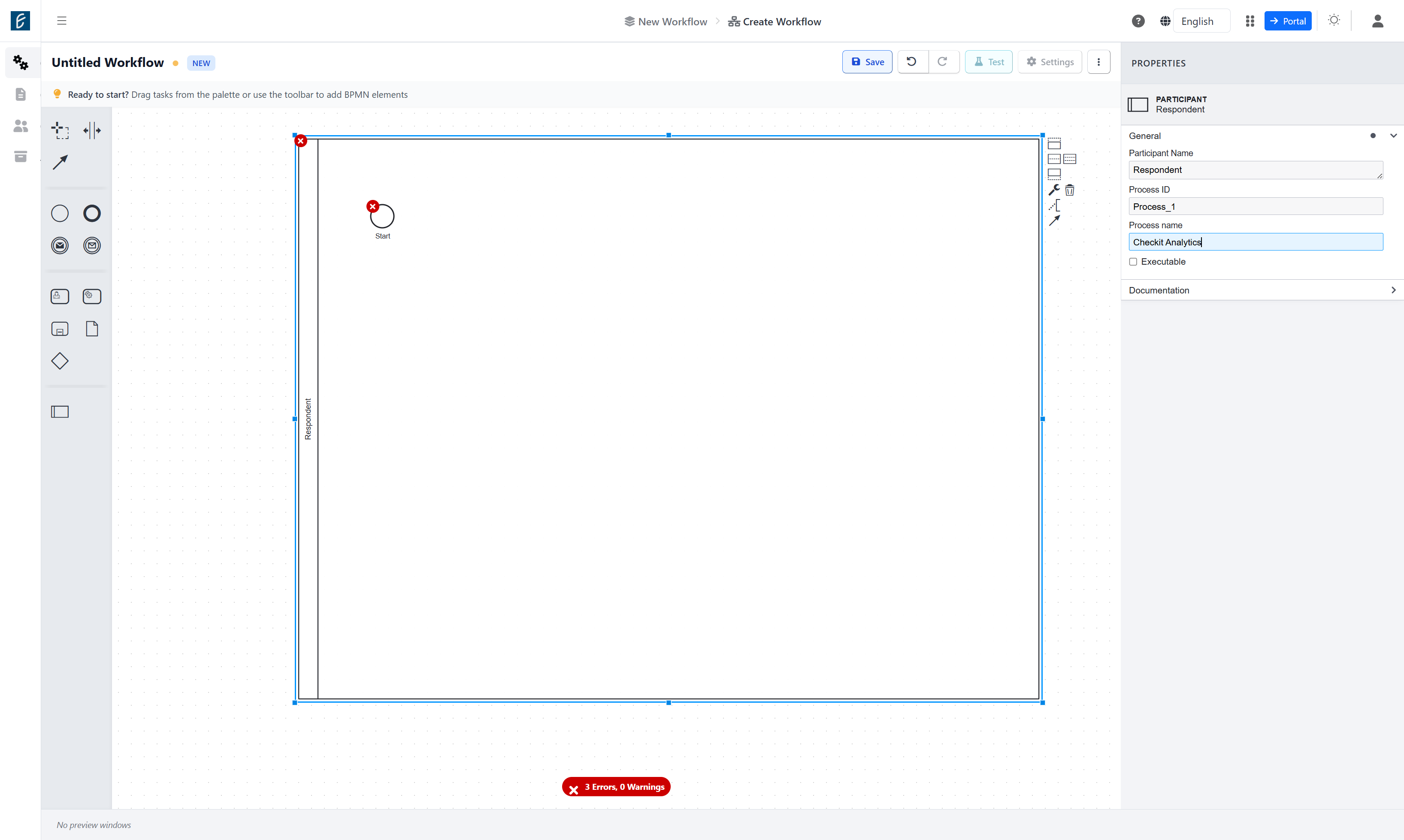Create a user task from the palette
The image size is (1404, 840).
pos(60,296)
